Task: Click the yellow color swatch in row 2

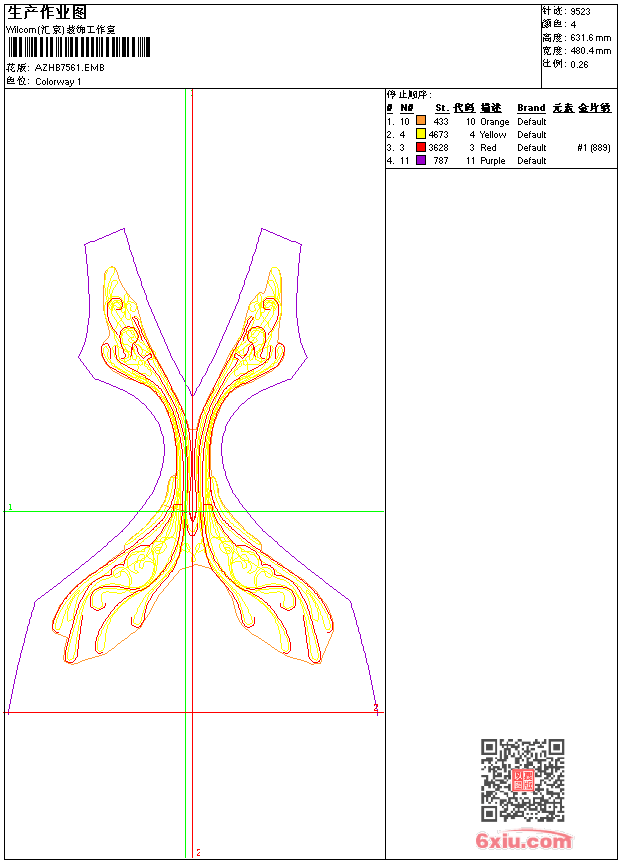Action: coord(421,134)
